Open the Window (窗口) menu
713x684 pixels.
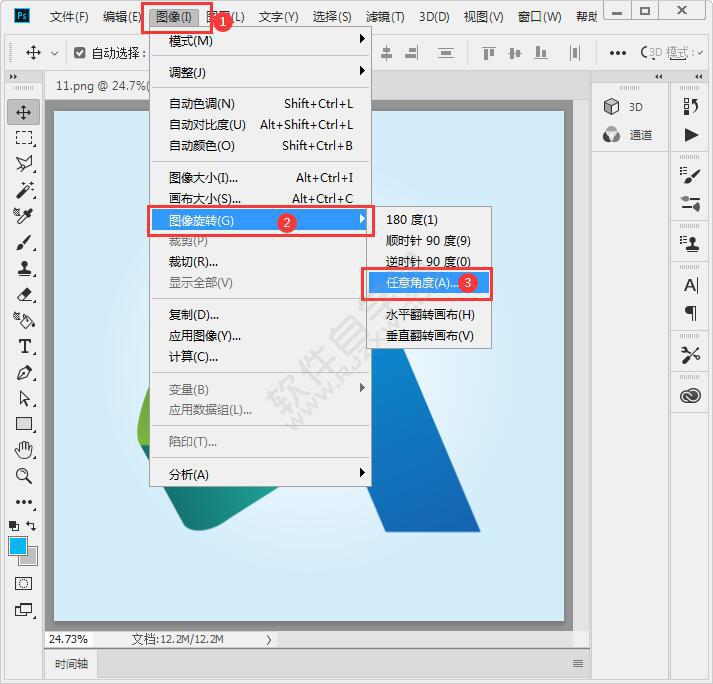[540, 17]
